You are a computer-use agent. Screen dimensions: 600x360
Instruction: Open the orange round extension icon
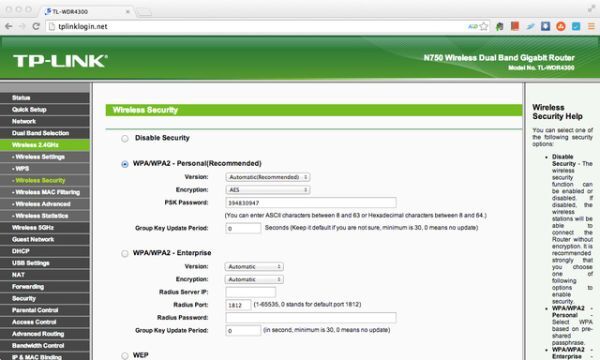point(561,26)
